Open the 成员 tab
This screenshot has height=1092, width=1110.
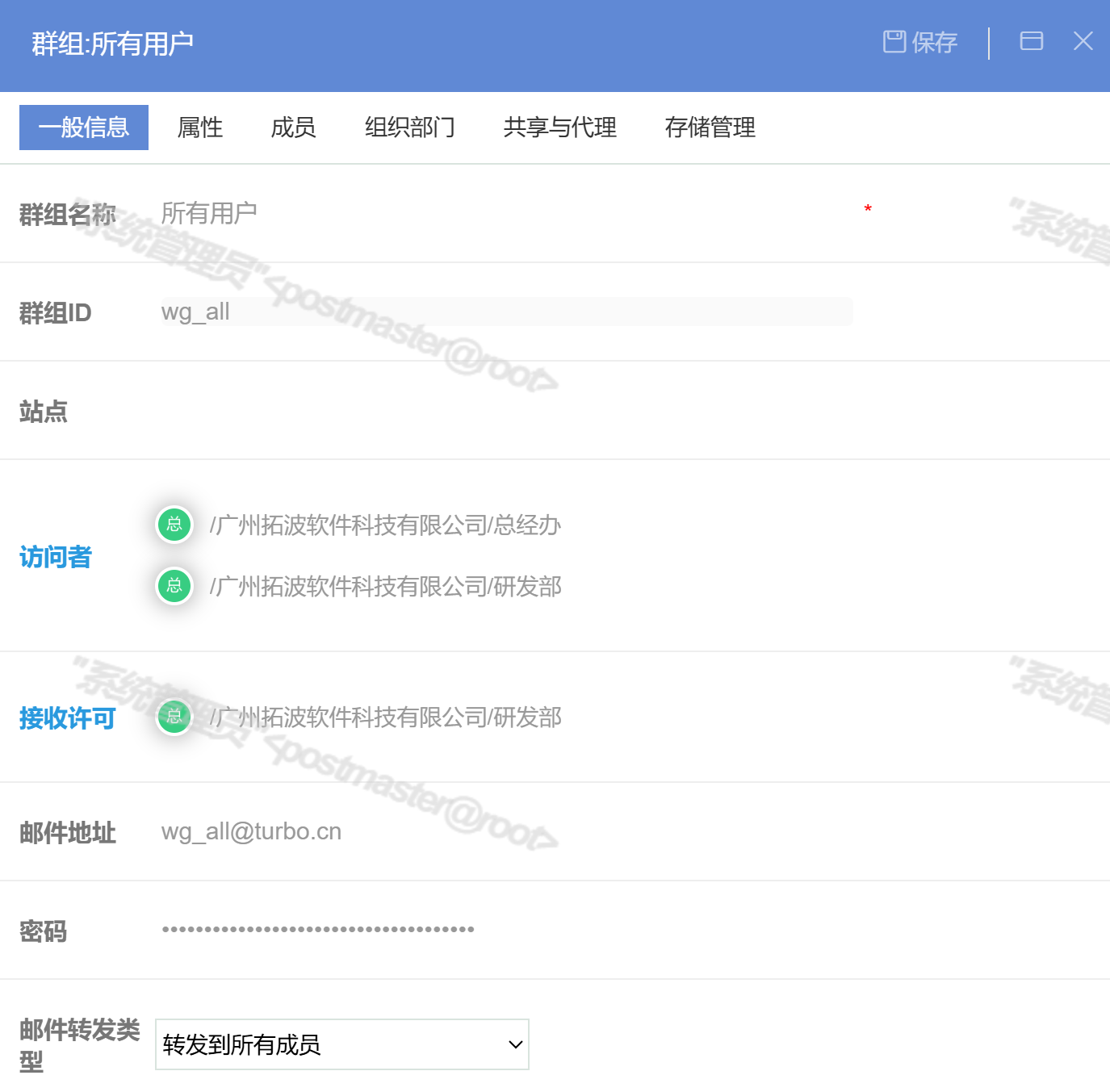(x=293, y=128)
